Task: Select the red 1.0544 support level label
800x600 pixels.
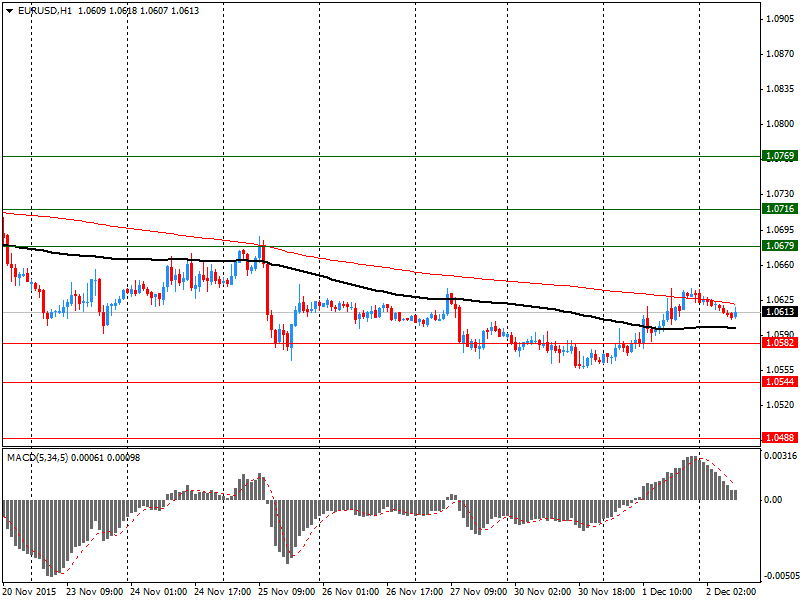Action: point(780,382)
